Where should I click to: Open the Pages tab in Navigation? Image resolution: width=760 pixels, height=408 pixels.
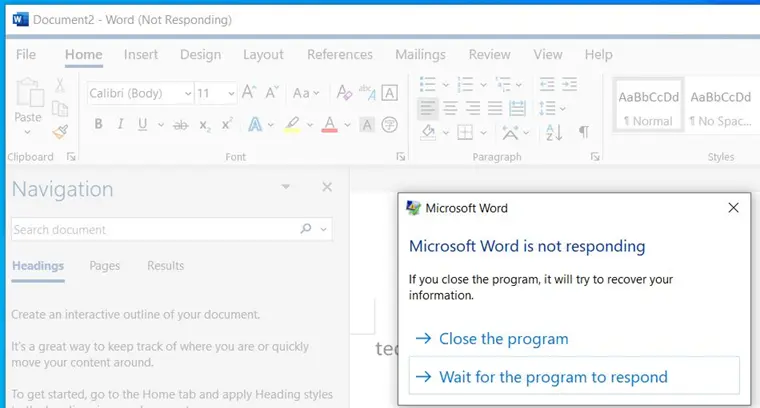pos(105,266)
